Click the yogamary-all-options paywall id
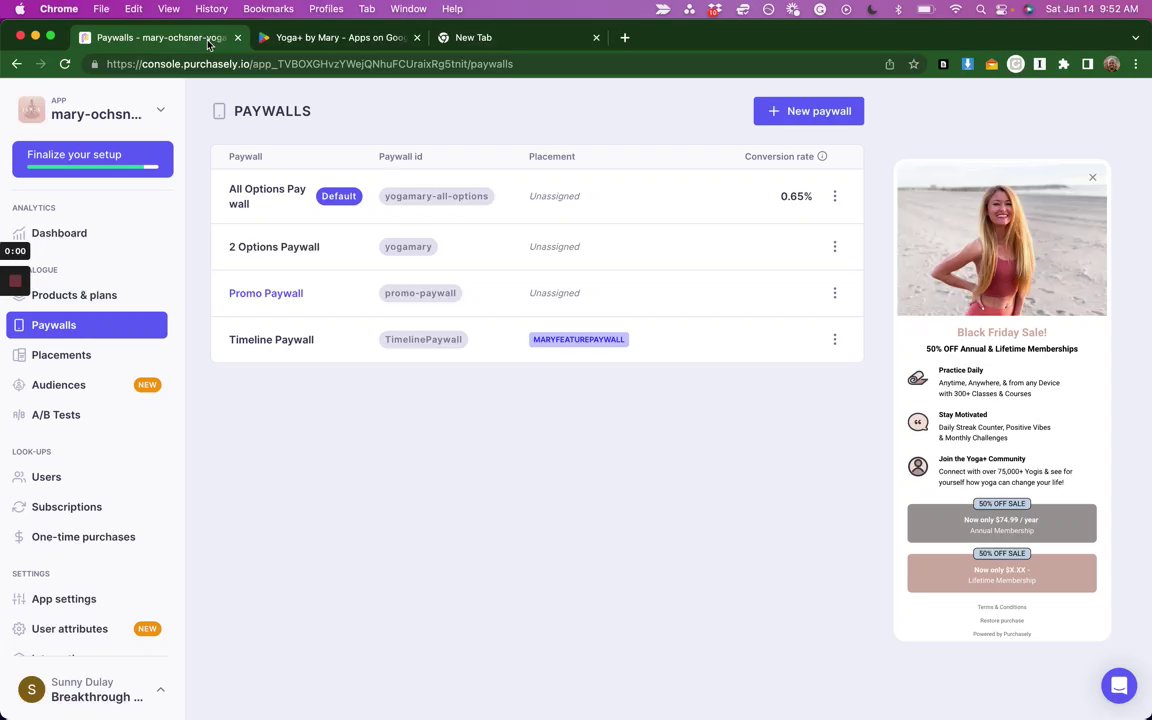Screen dimensions: 1152x720 (436, 196)
